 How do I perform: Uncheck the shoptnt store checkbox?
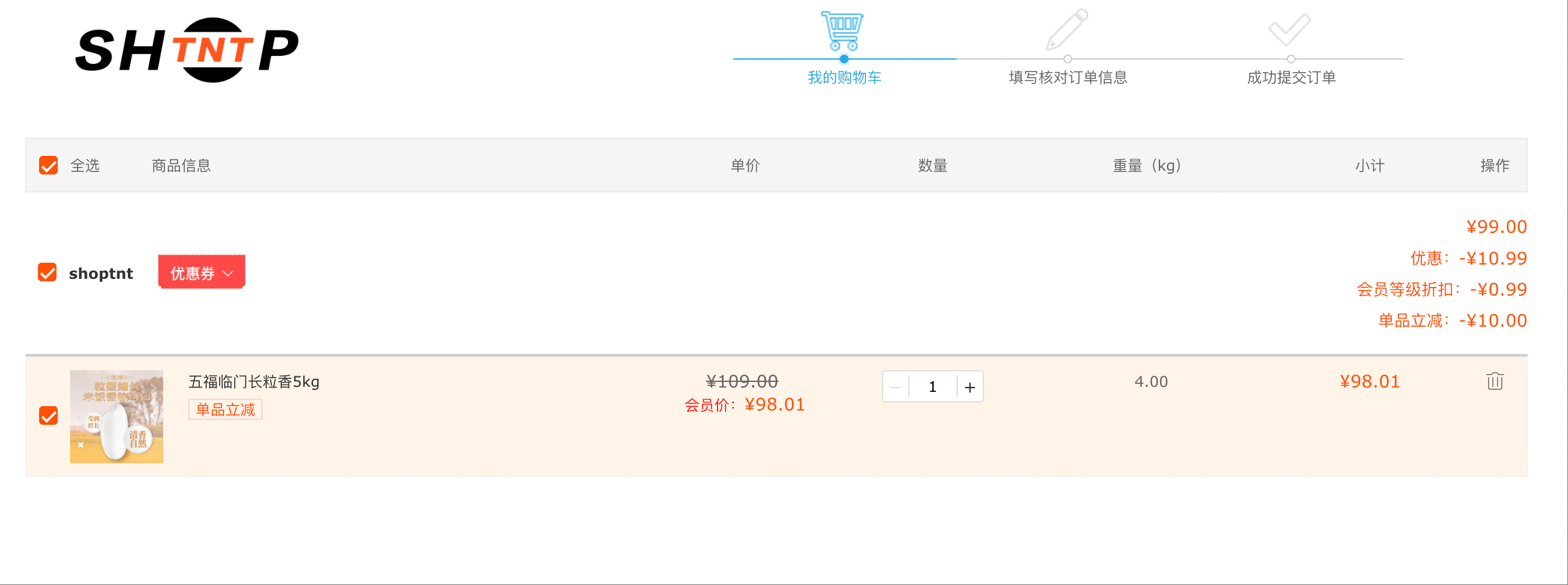point(47,272)
